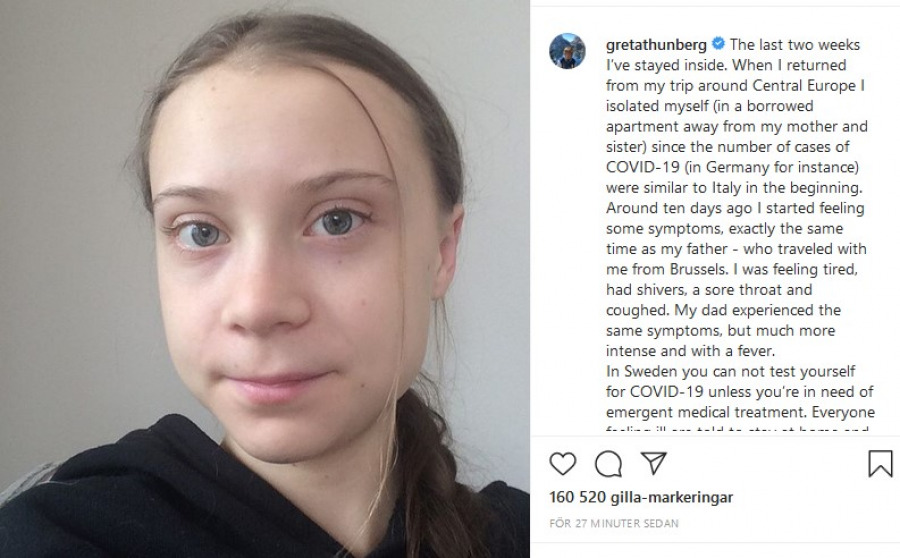The image size is (900, 558).
Task: View the 160 520 gilla-markeringar likes list
Action: point(641,497)
